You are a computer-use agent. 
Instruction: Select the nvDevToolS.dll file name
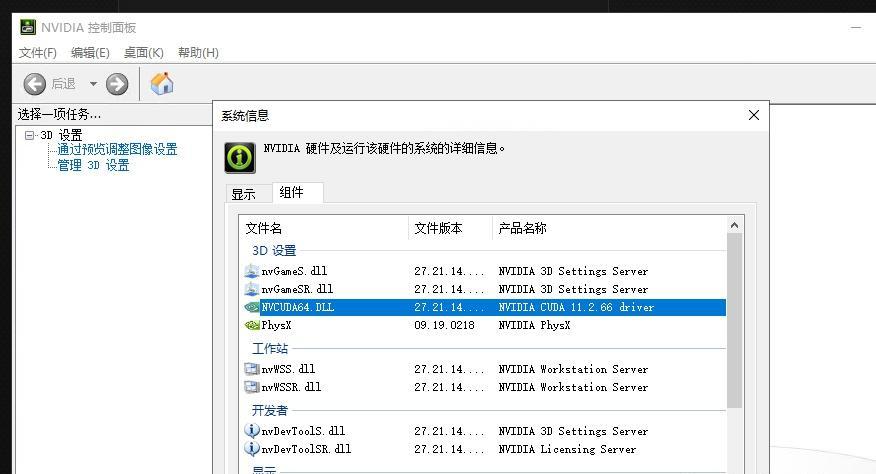pyautogui.click(x=303, y=431)
